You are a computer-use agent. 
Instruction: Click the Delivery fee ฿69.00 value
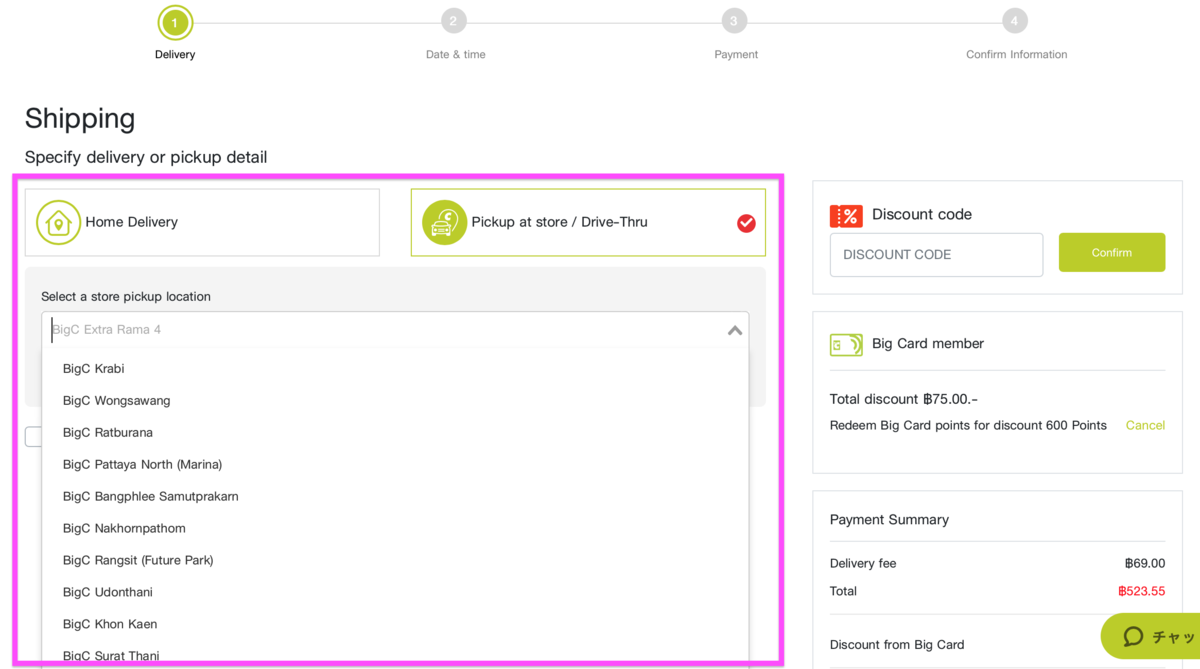click(1144, 564)
